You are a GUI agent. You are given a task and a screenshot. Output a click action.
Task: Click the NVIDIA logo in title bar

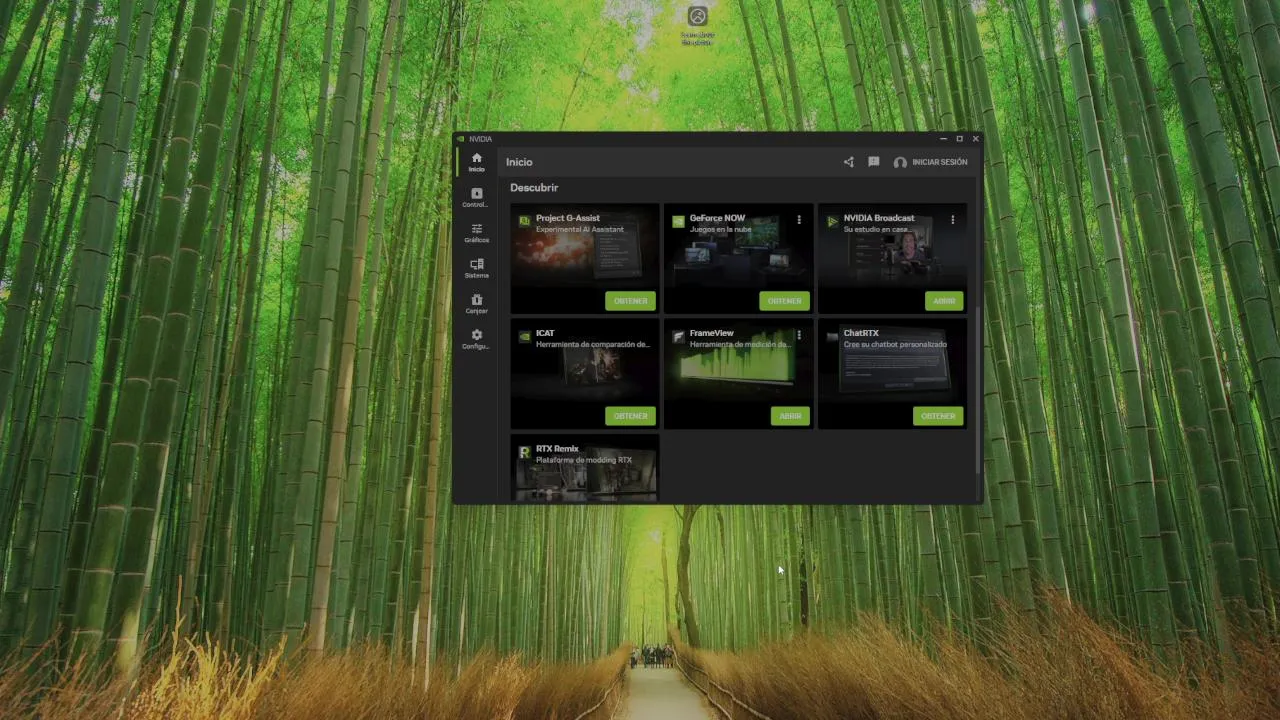(460, 139)
